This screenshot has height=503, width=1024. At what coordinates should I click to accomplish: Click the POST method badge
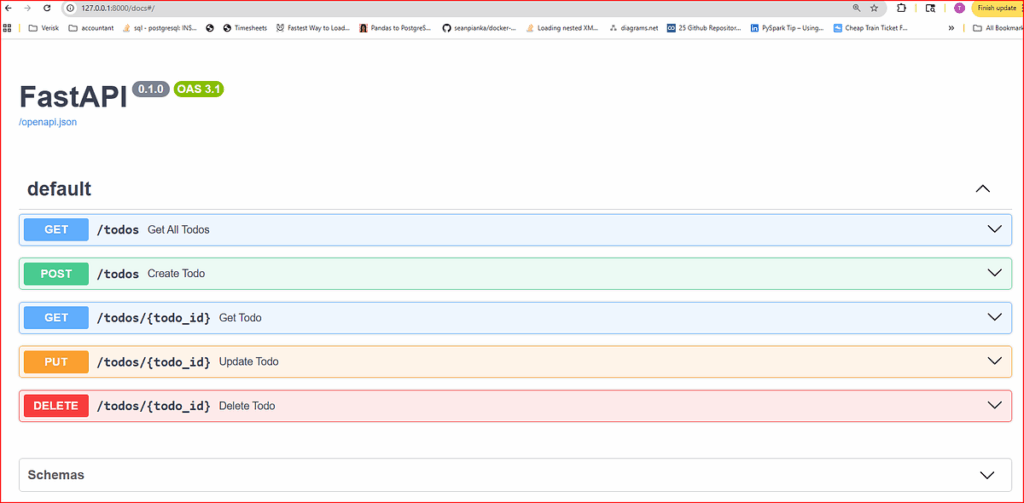coord(56,274)
